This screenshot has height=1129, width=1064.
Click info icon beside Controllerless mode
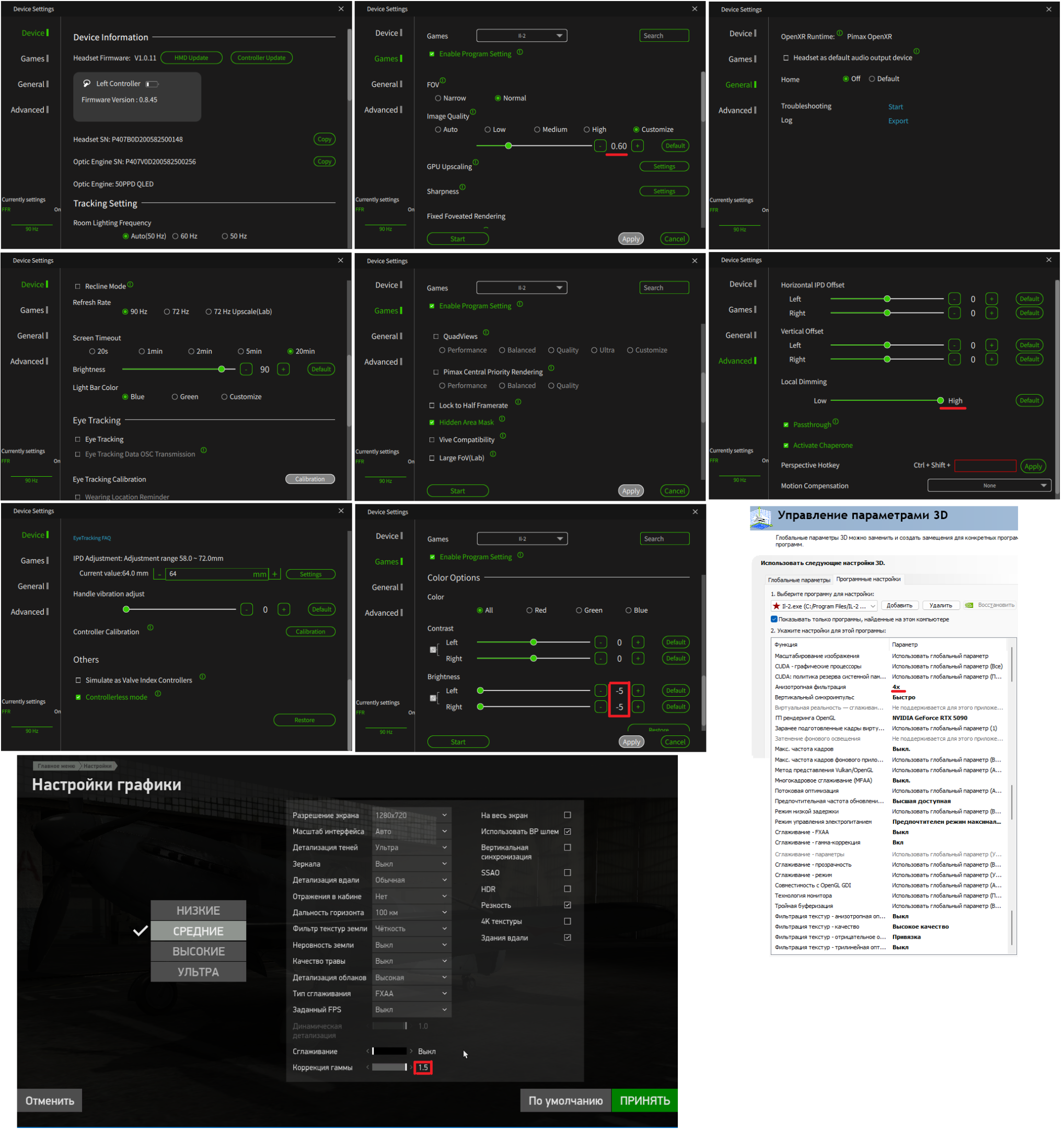click(x=158, y=694)
